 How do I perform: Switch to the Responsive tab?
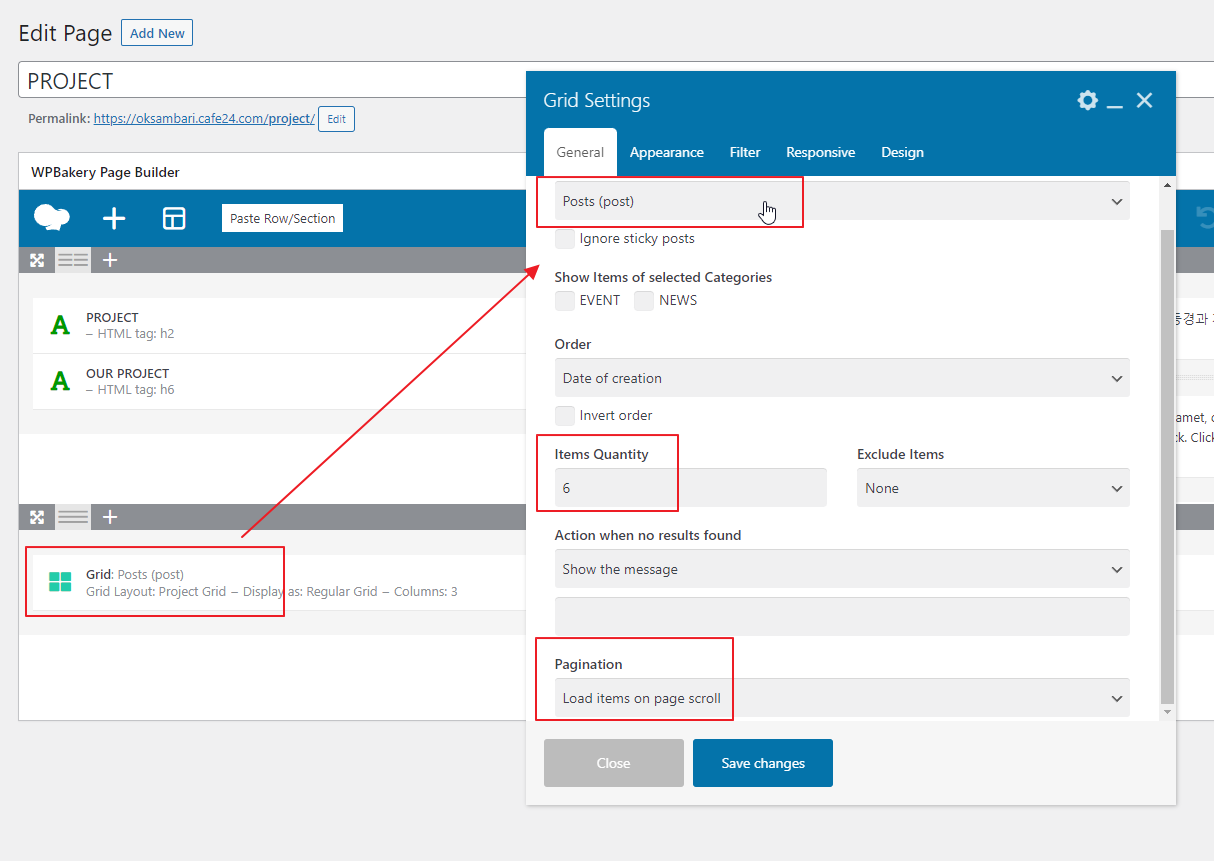[x=820, y=152]
